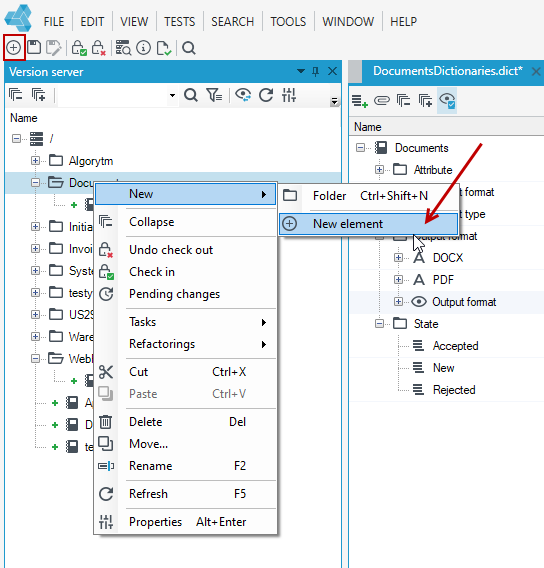Screen dimensions: 544x568
Task: Expand the Output format eye node
Action: pos(398,302)
